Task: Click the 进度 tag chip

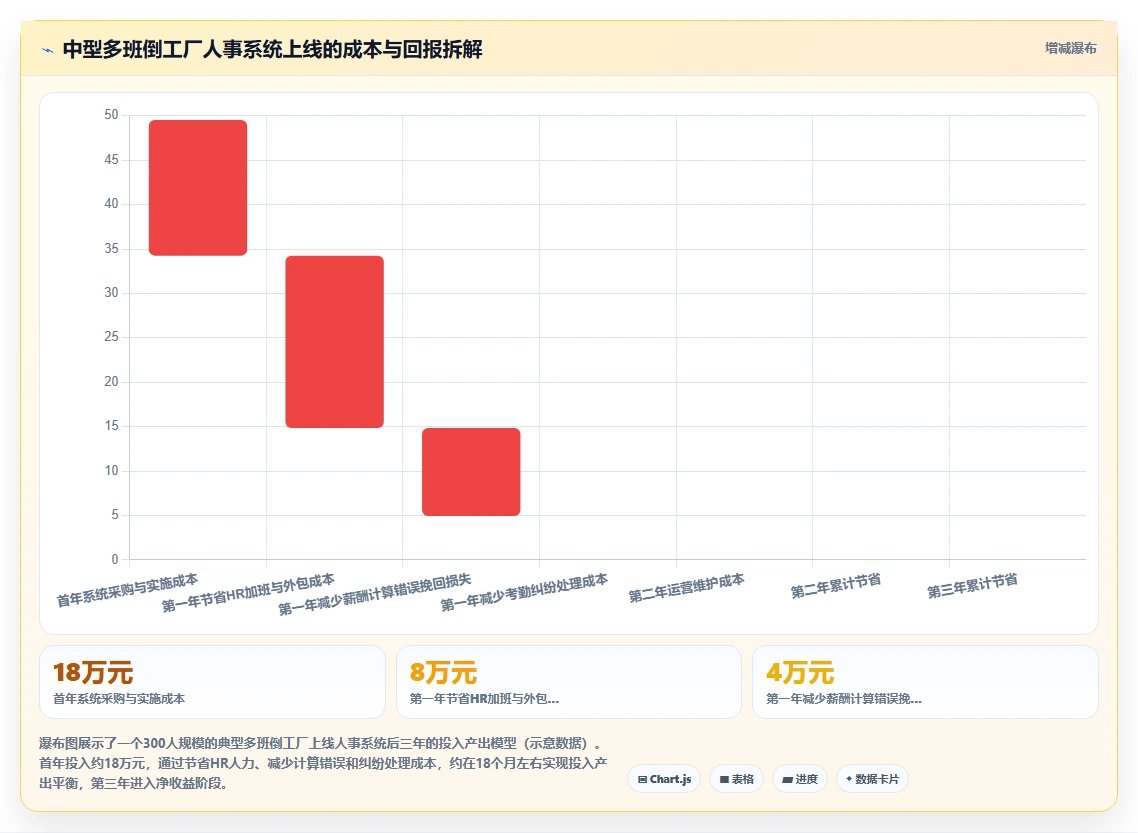Action: point(800,779)
